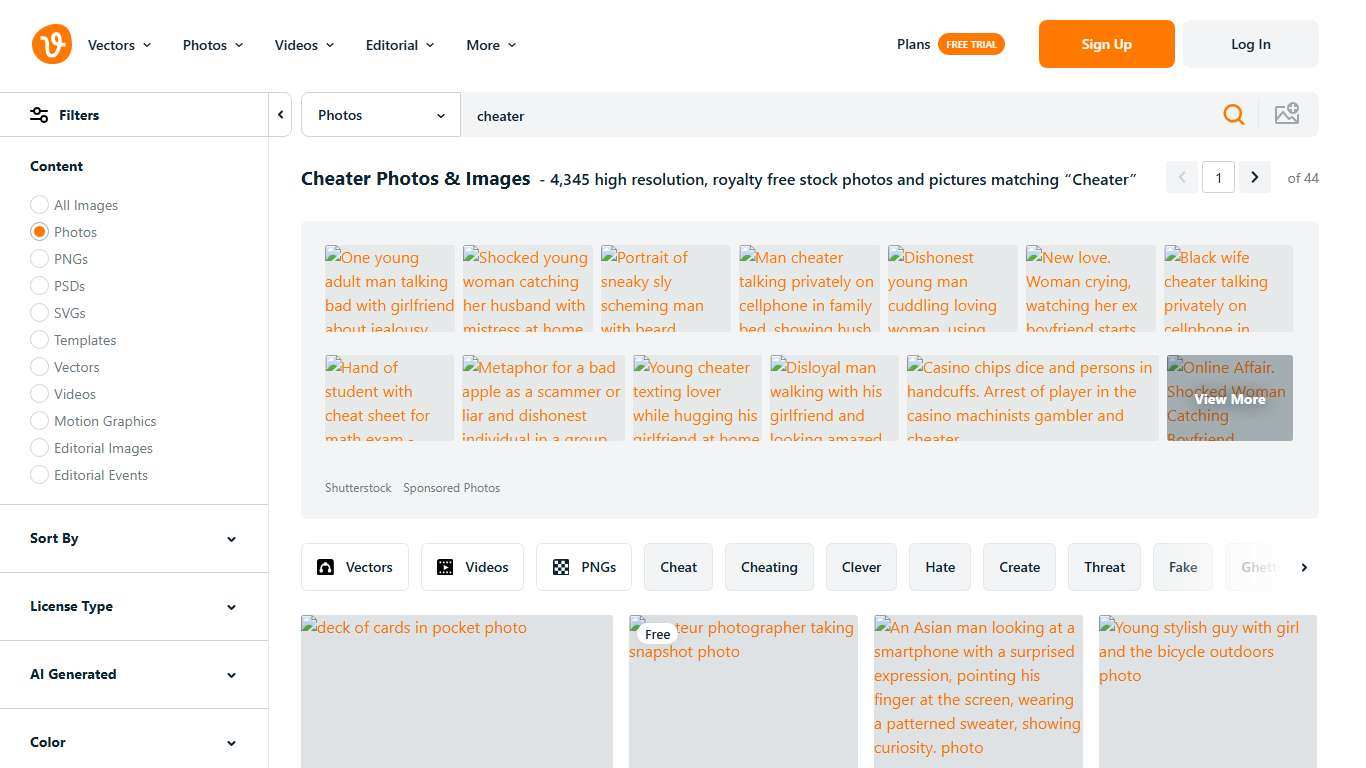Viewport: 1366px width, 768px height.
Task: Click the Filters icon in the sidebar
Action: [x=39, y=114]
